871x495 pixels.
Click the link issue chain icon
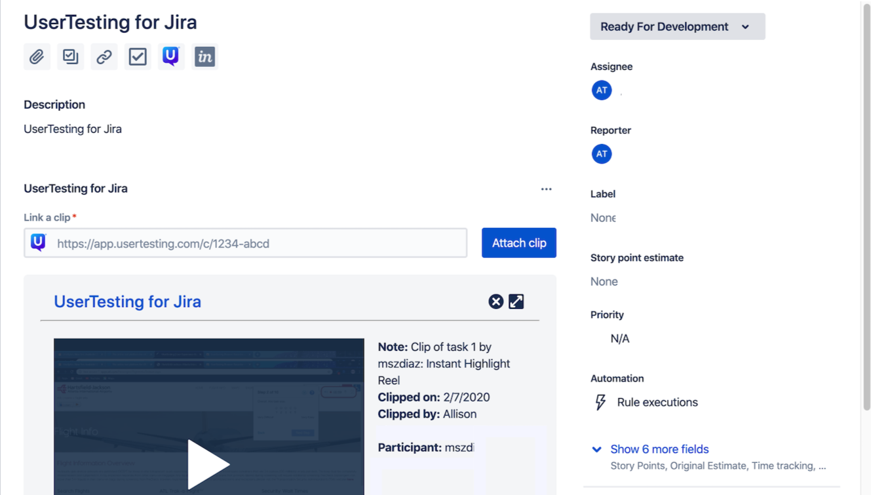pos(104,57)
